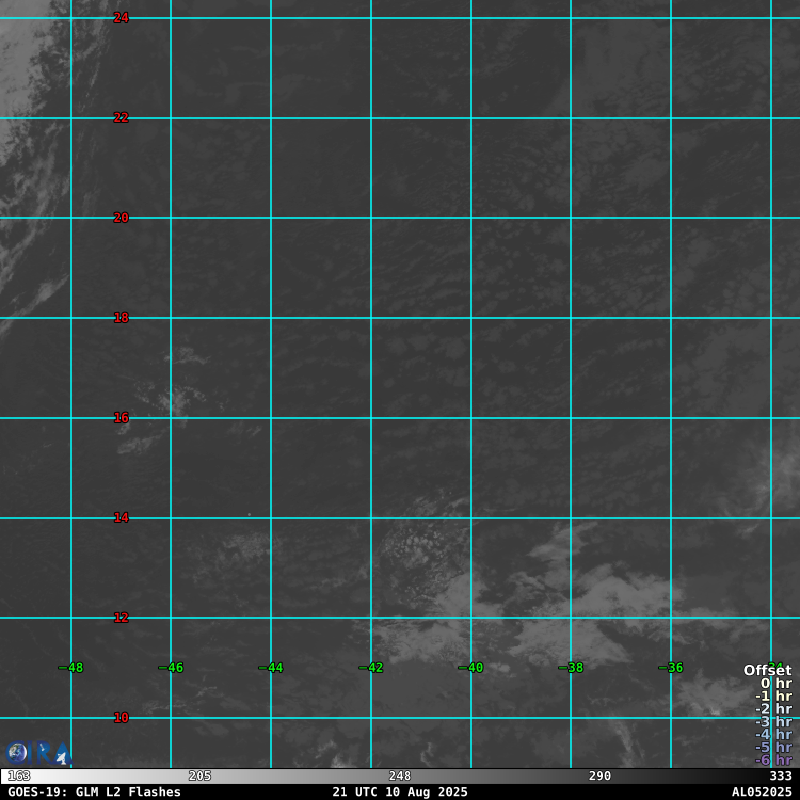The width and height of the screenshot is (800, 800).
Task: Click the colorbar value 248
Action: [x=400, y=776]
